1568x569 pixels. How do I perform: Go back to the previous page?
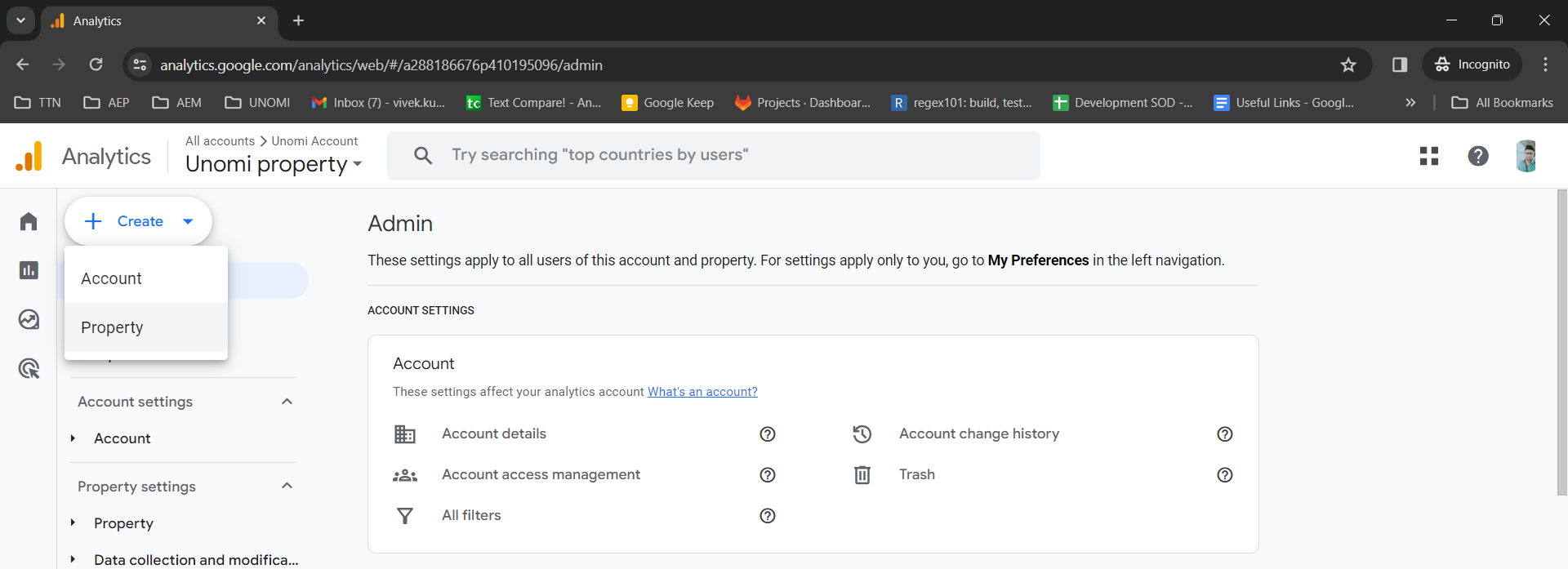tap(23, 64)
